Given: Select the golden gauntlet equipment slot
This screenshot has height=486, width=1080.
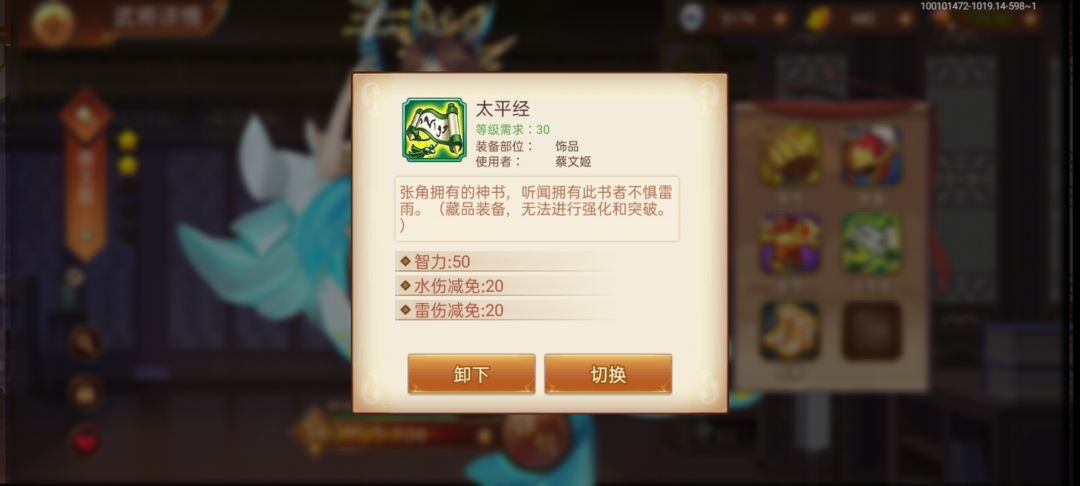Looking at the screenshot, I should point(790,155).
